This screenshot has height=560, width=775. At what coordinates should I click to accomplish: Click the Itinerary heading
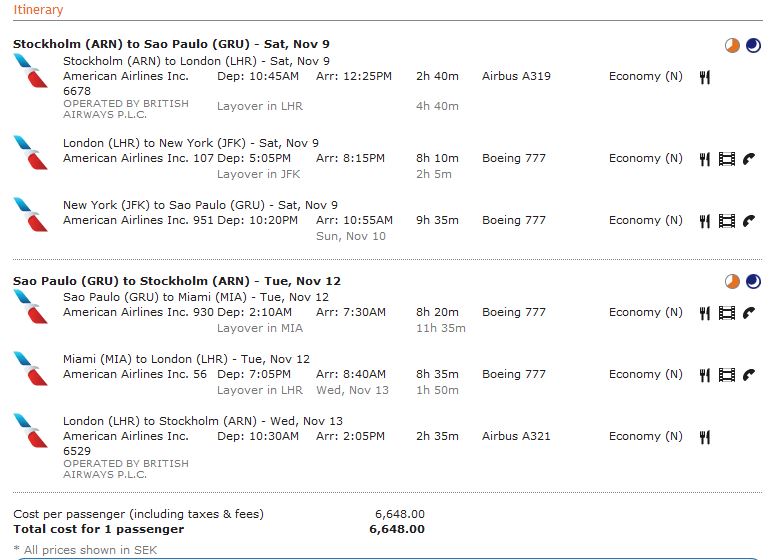point(38,10)
